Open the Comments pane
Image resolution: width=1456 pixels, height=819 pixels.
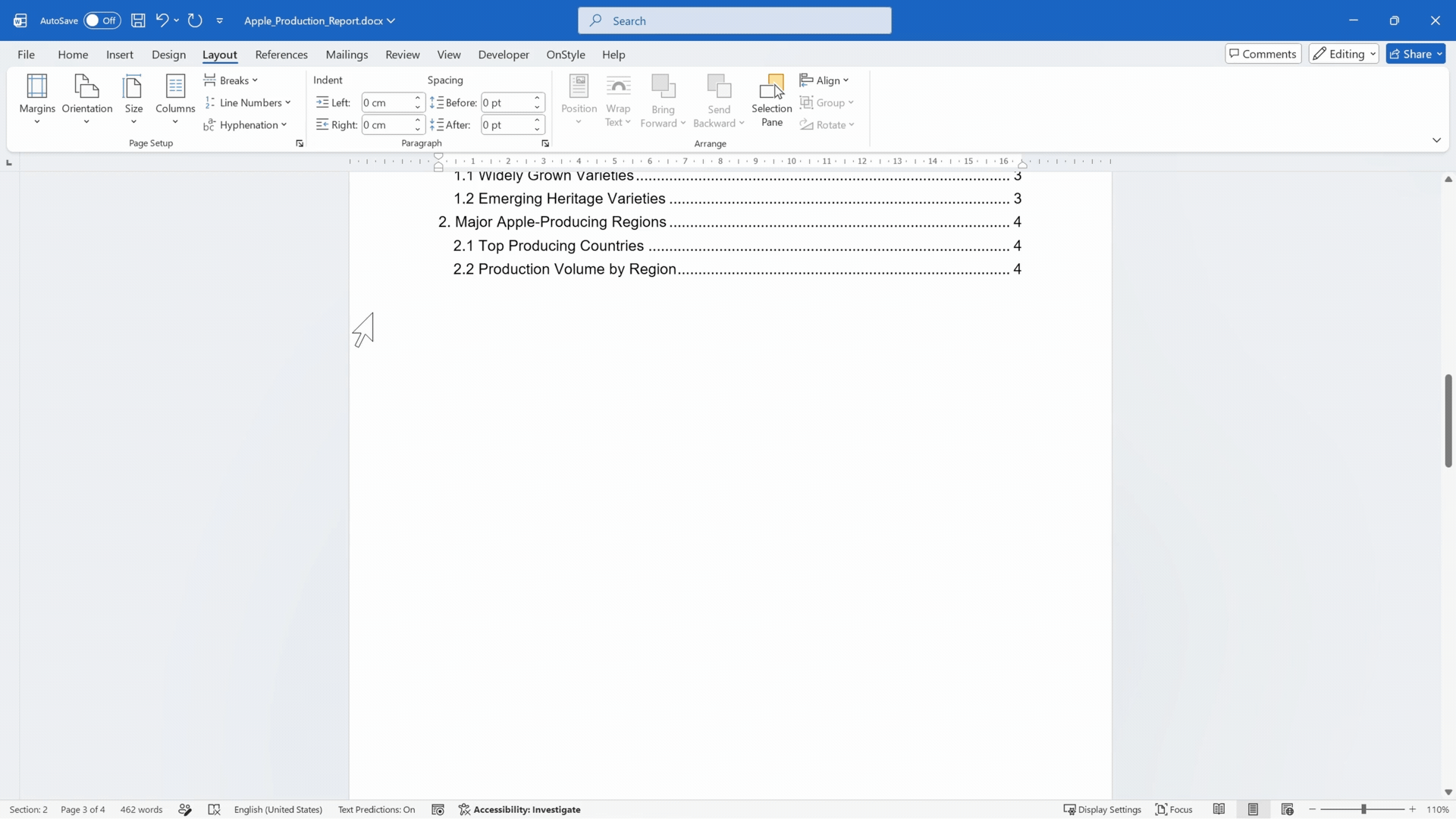click(x=1263, y=54)
